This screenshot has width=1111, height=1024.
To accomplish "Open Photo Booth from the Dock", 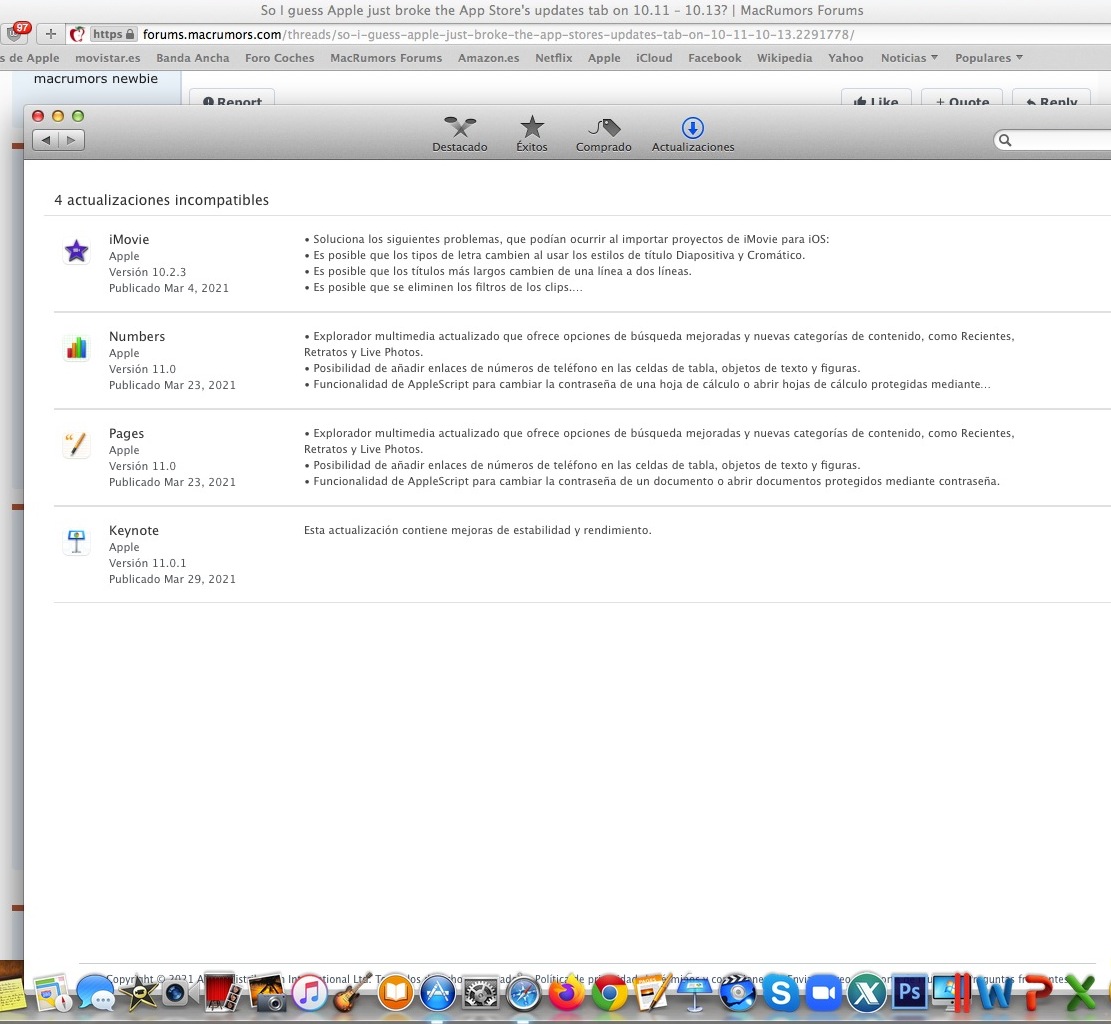I will click(x=223, y=992).
